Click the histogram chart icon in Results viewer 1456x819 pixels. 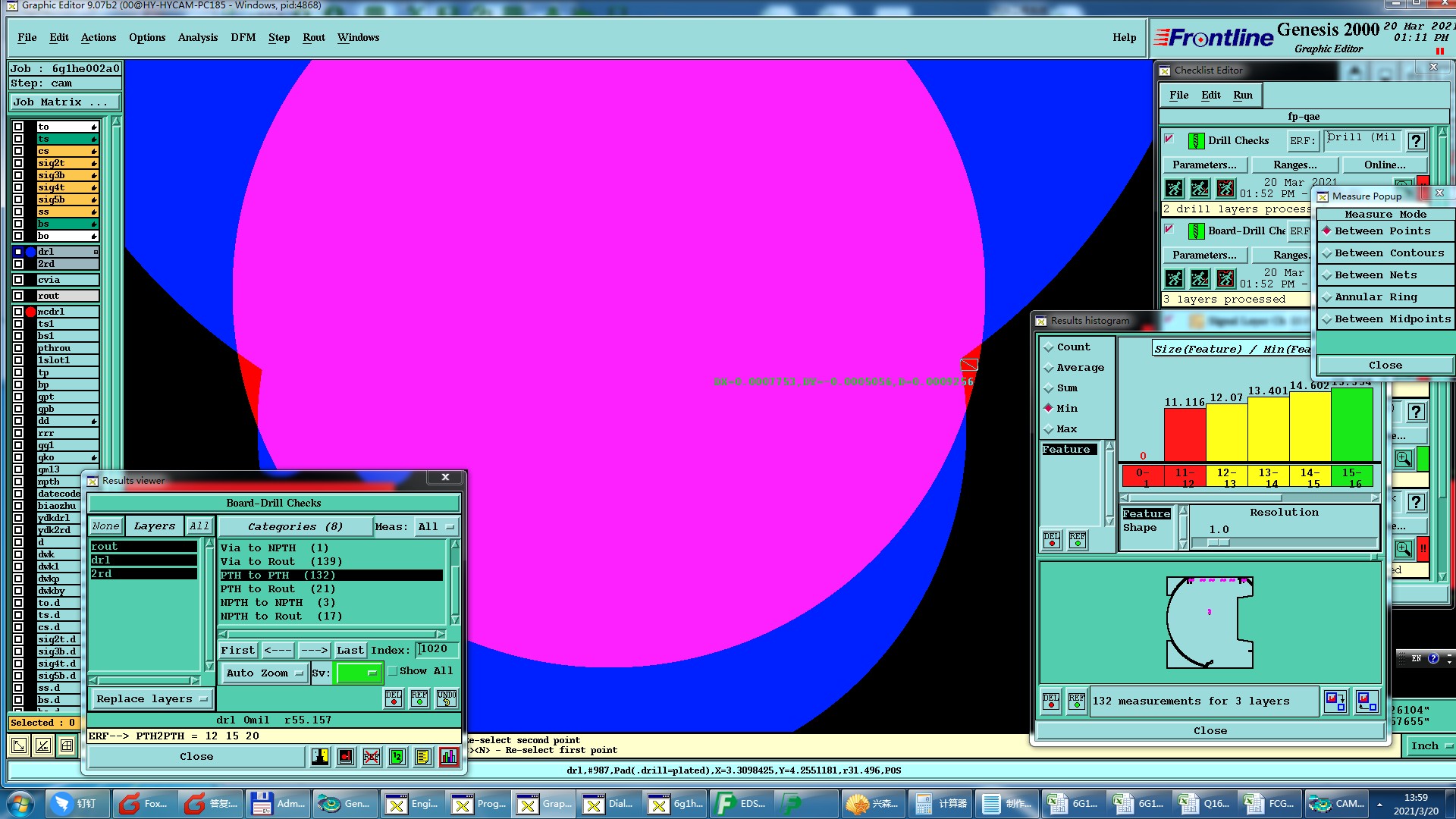coord(449,757)
